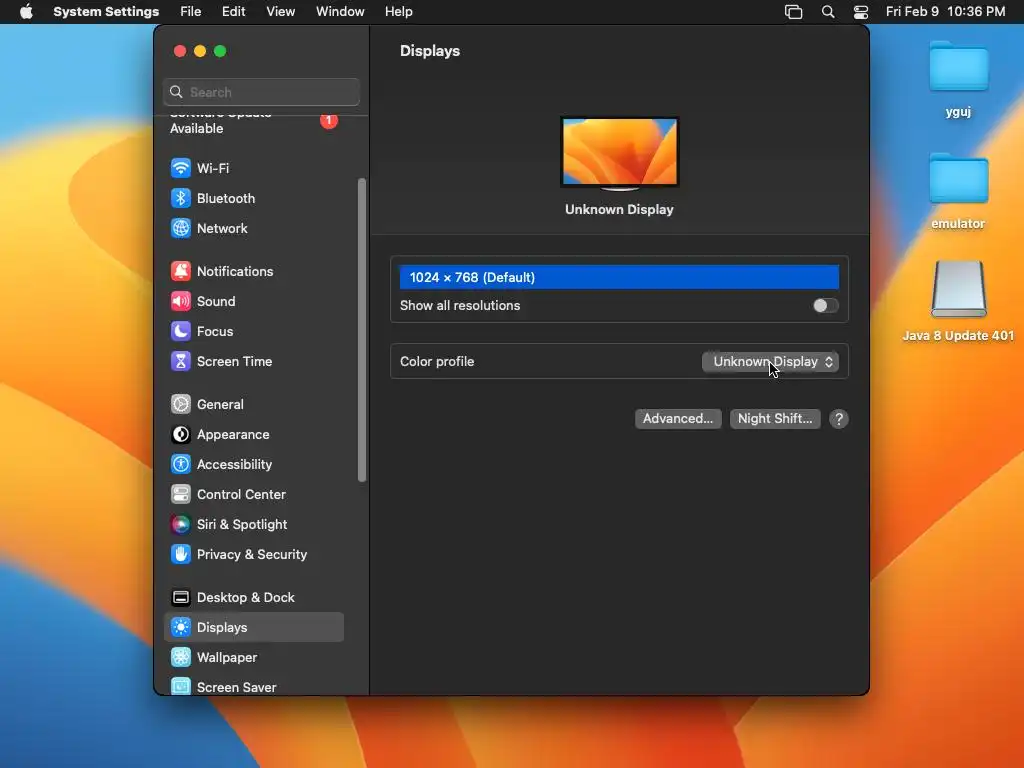Click the question mark help button
This screenshot has height=768, width=1024.
click(x=839, y=419)
